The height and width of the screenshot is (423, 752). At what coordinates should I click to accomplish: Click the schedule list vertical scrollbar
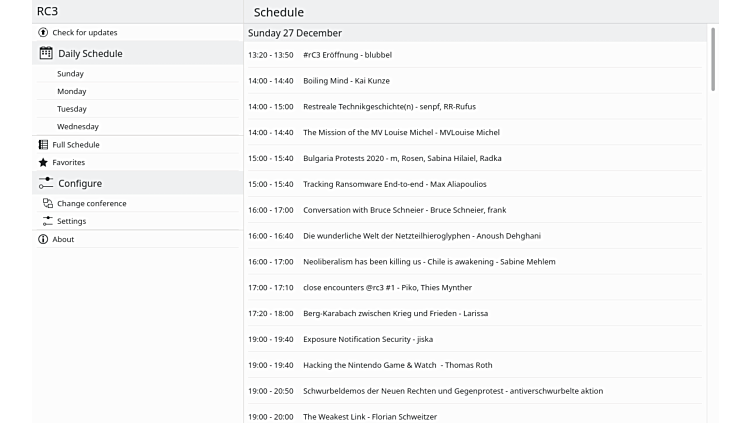tap(713, 60)
